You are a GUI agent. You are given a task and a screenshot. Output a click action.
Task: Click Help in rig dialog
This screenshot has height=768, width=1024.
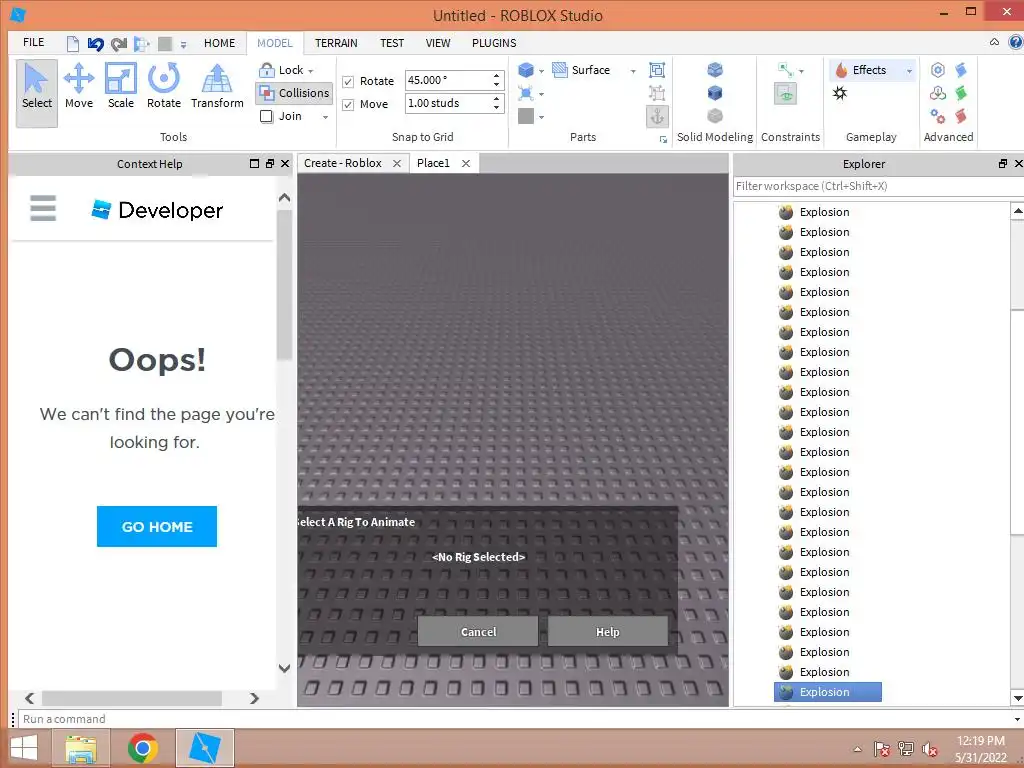(x=607, y=632)
